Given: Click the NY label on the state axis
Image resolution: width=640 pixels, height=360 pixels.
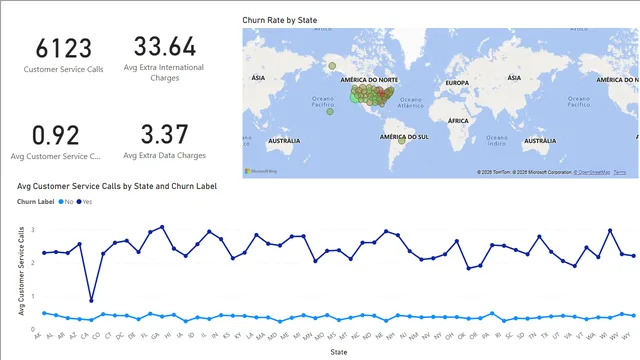Looking at the screenshot, I should pos(438,336).
